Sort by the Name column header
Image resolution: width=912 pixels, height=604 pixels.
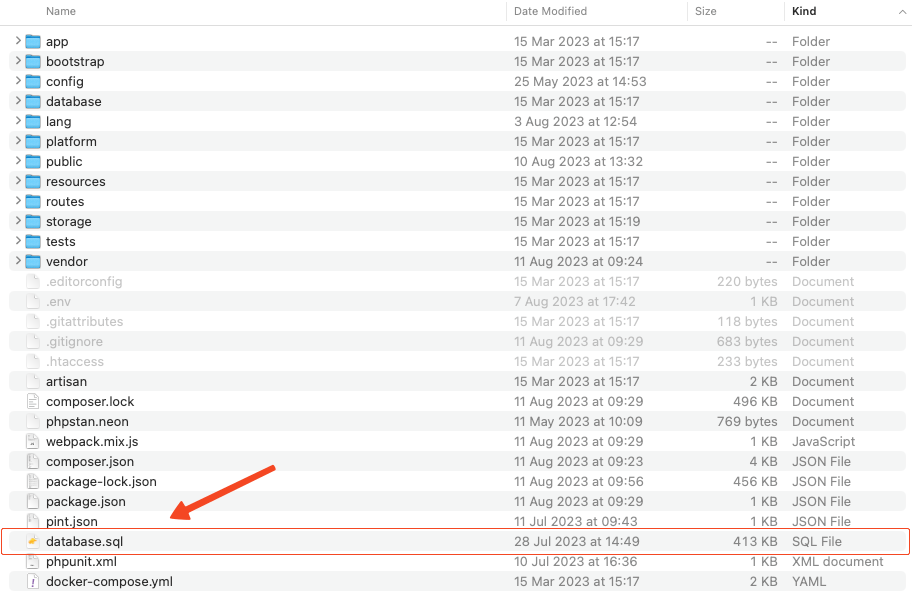(61, 11)
